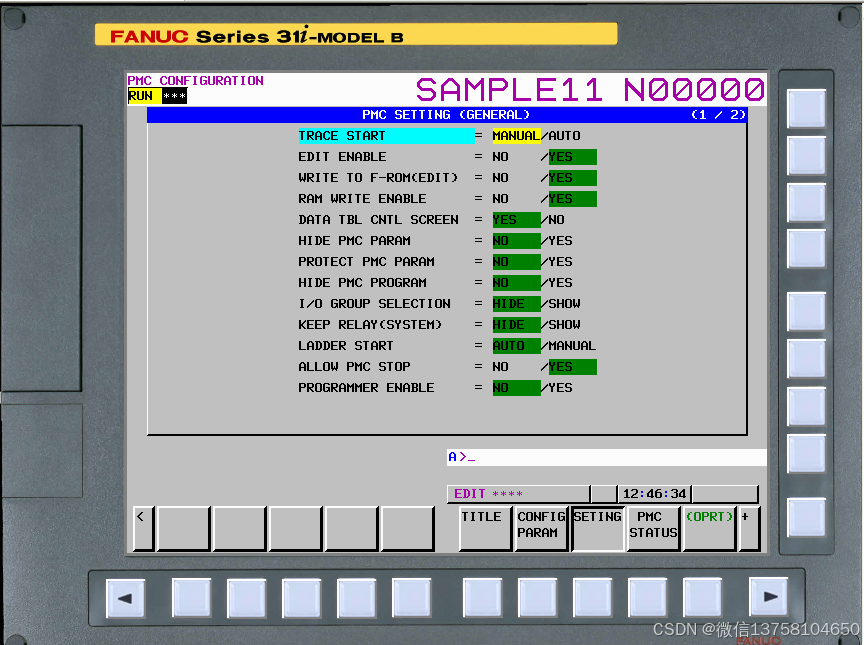Viewport: 864px width, 645px height.
Task: Select SHOW for KEEP RELAY(SYSTEM)
Action: pyautogui.click(x=564, y=324)
